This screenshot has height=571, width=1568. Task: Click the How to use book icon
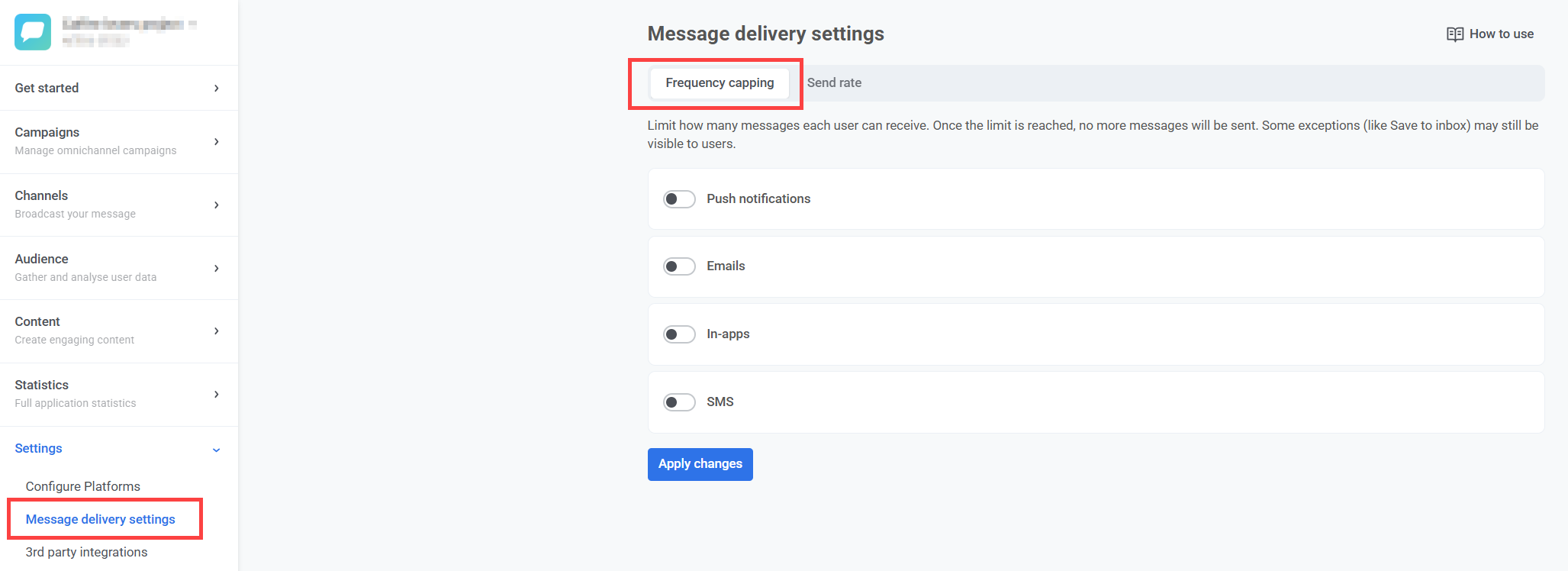pos(1454,34)
